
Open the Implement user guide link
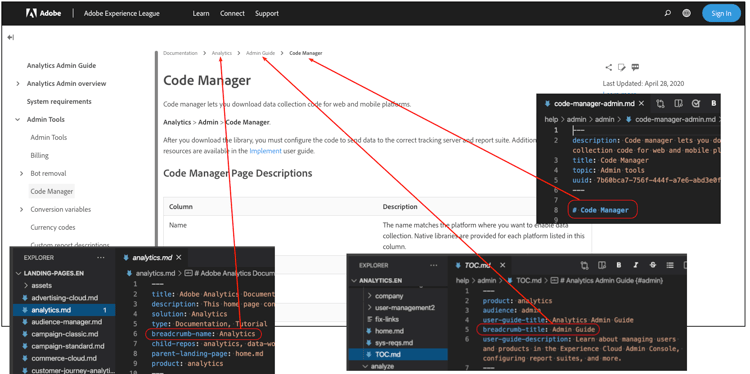265,151
